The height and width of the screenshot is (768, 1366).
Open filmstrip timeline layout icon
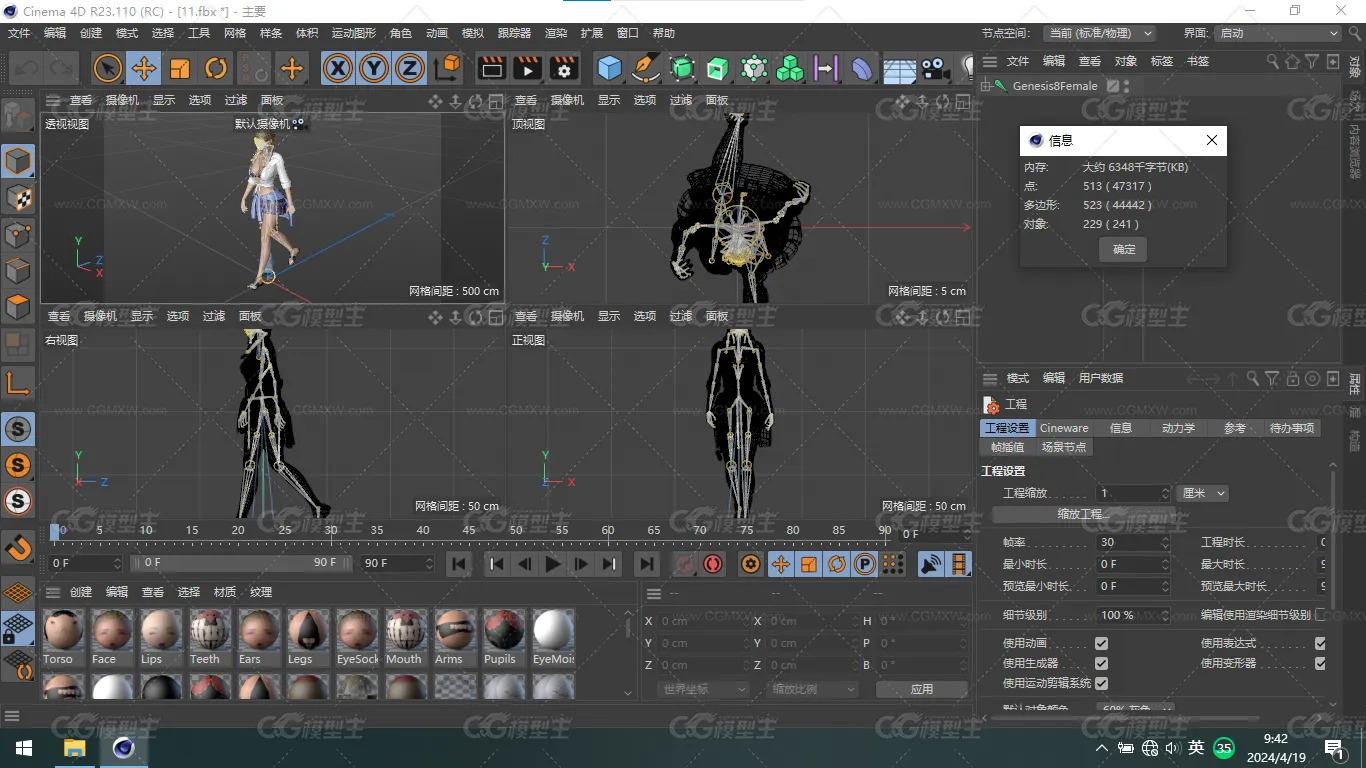[x=960, y=564]
